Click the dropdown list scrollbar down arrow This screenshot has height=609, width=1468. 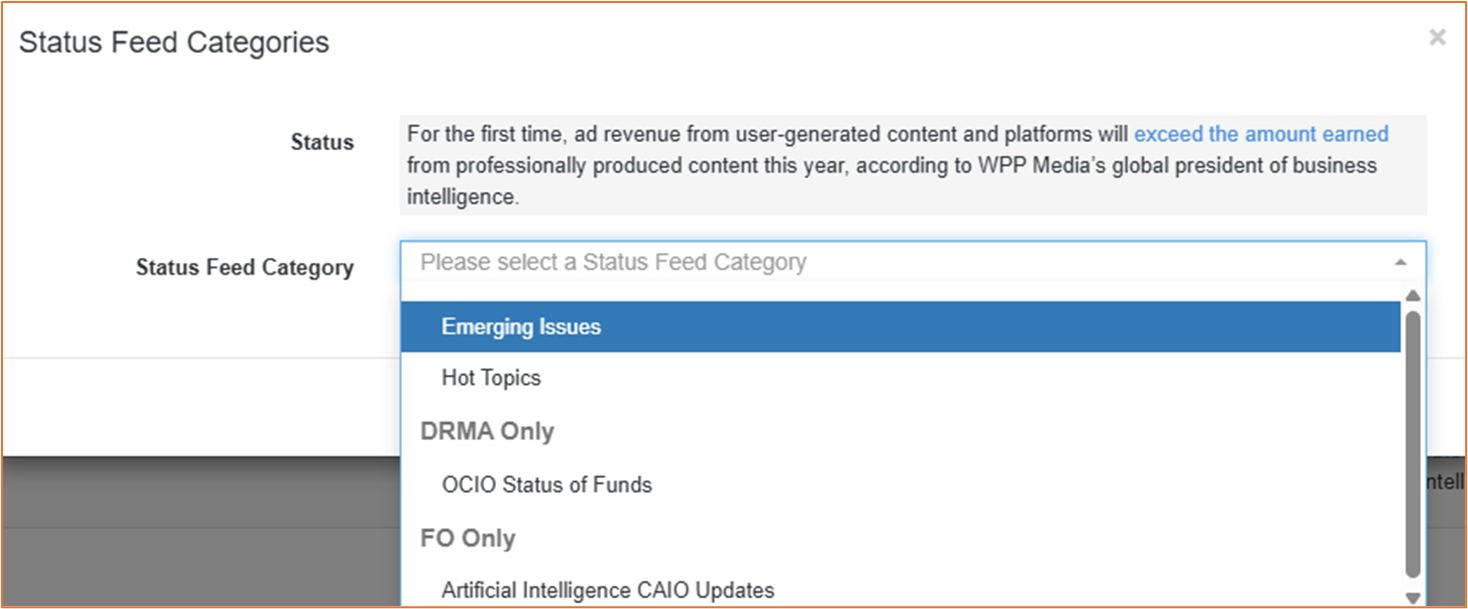(x=1413, y=598)
